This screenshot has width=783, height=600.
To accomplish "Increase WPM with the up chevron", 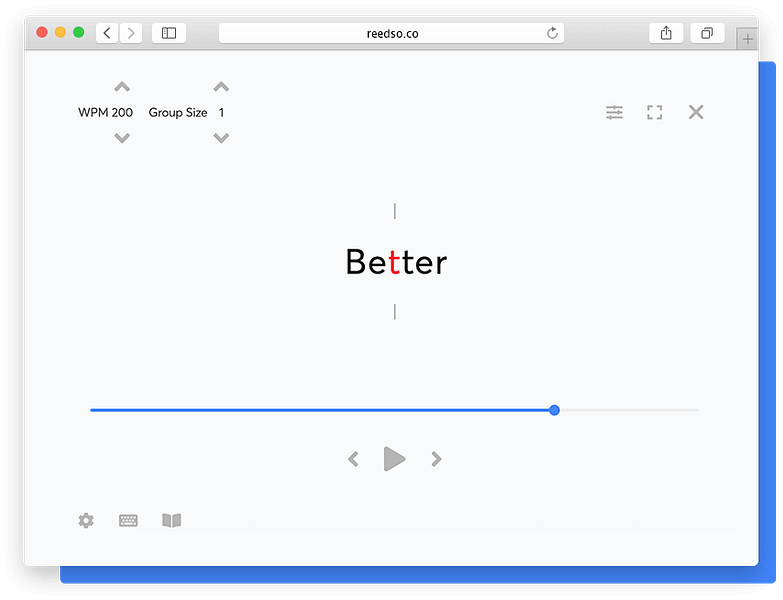I will click(122, 87).
